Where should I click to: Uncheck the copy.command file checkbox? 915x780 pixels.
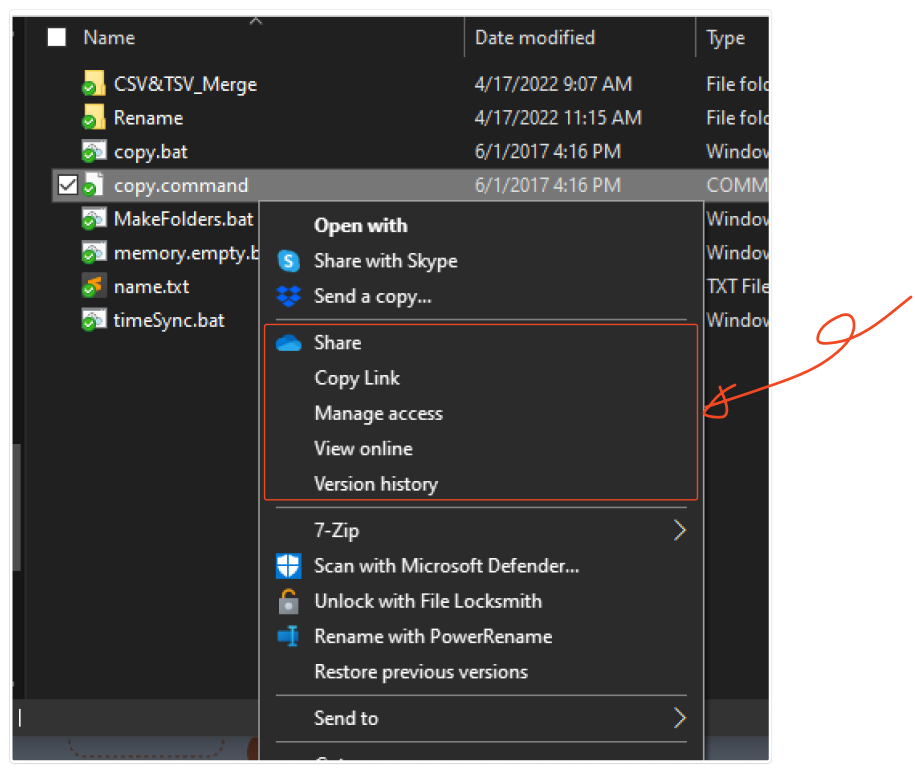pos(67,185)
